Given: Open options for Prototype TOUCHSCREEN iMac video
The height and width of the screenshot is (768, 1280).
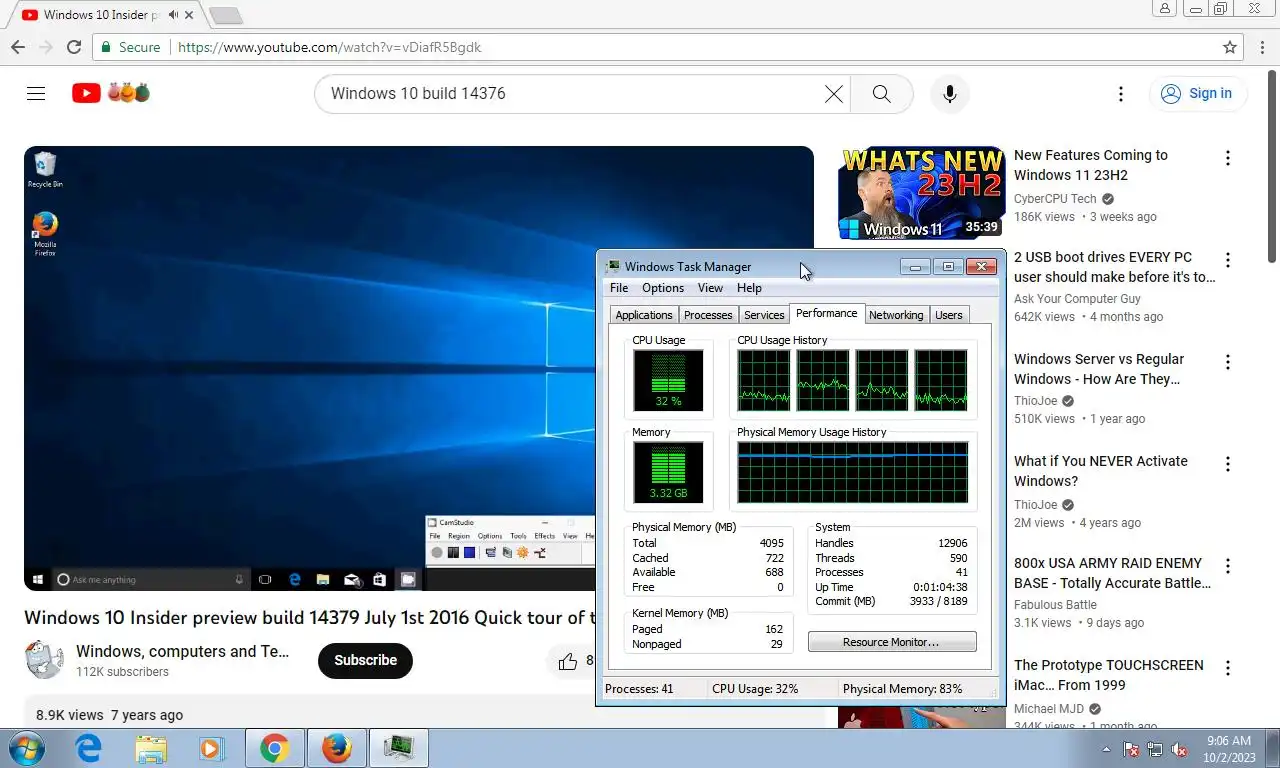Looking at the screenshot, I should tap(1227, 668).
